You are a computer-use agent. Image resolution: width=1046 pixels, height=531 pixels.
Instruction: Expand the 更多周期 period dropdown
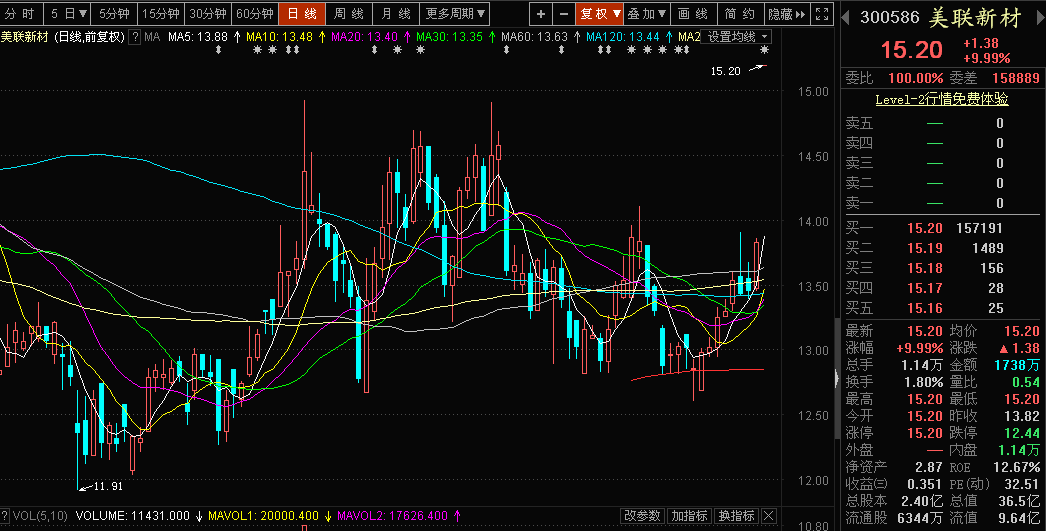[455, 14]
